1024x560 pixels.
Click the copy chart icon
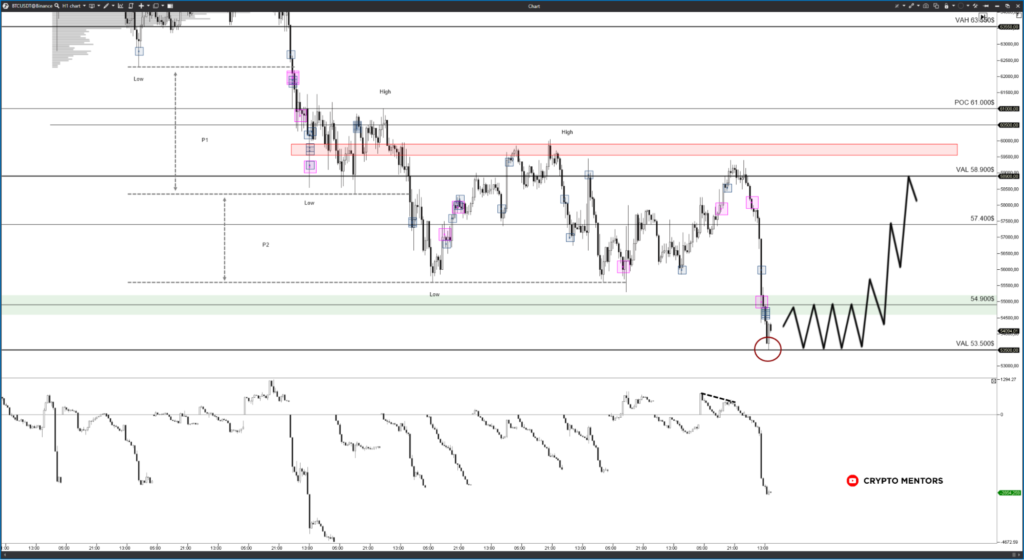[x=937, y=8]
